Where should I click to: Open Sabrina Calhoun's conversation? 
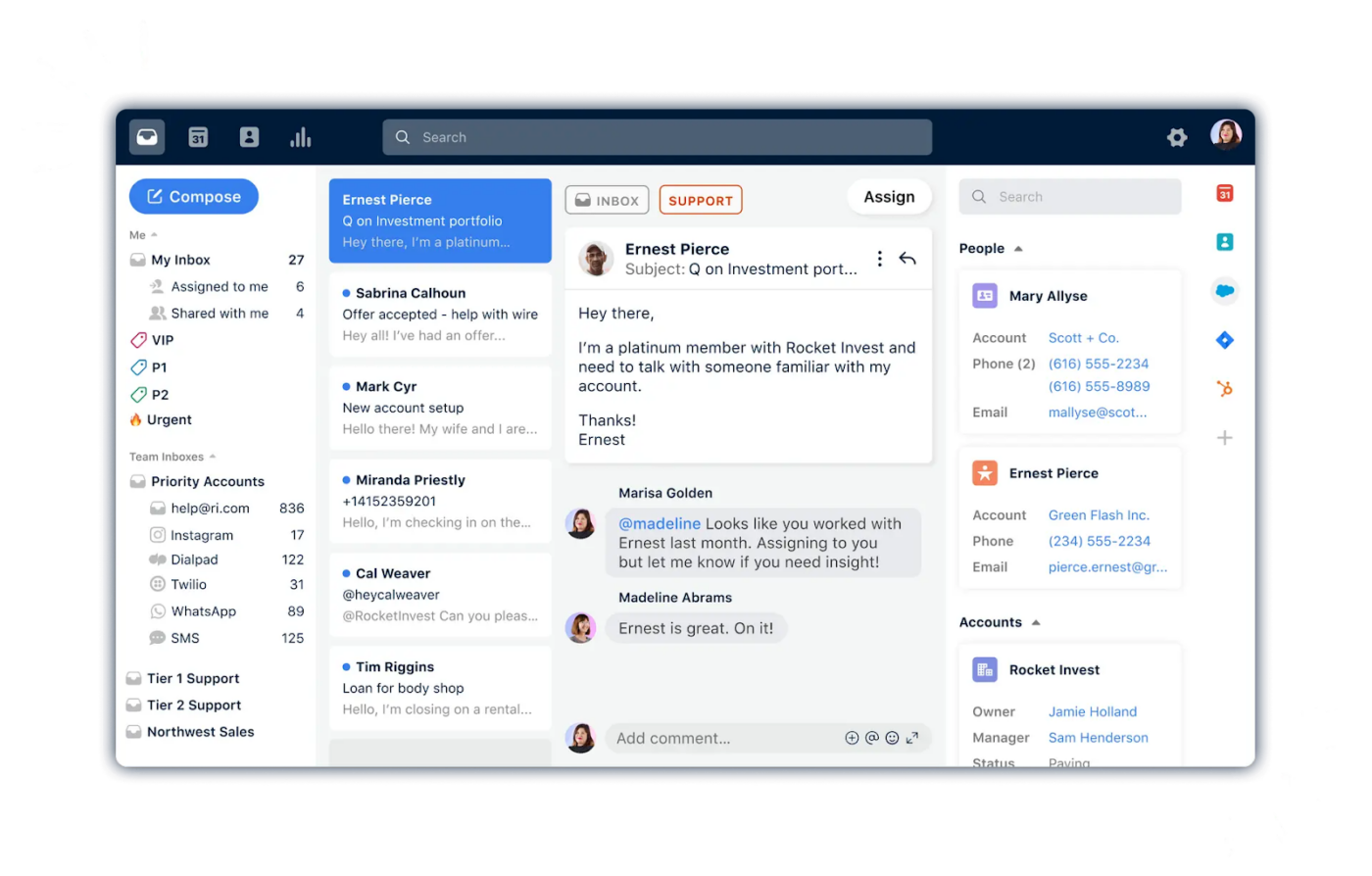coord(440,314)
